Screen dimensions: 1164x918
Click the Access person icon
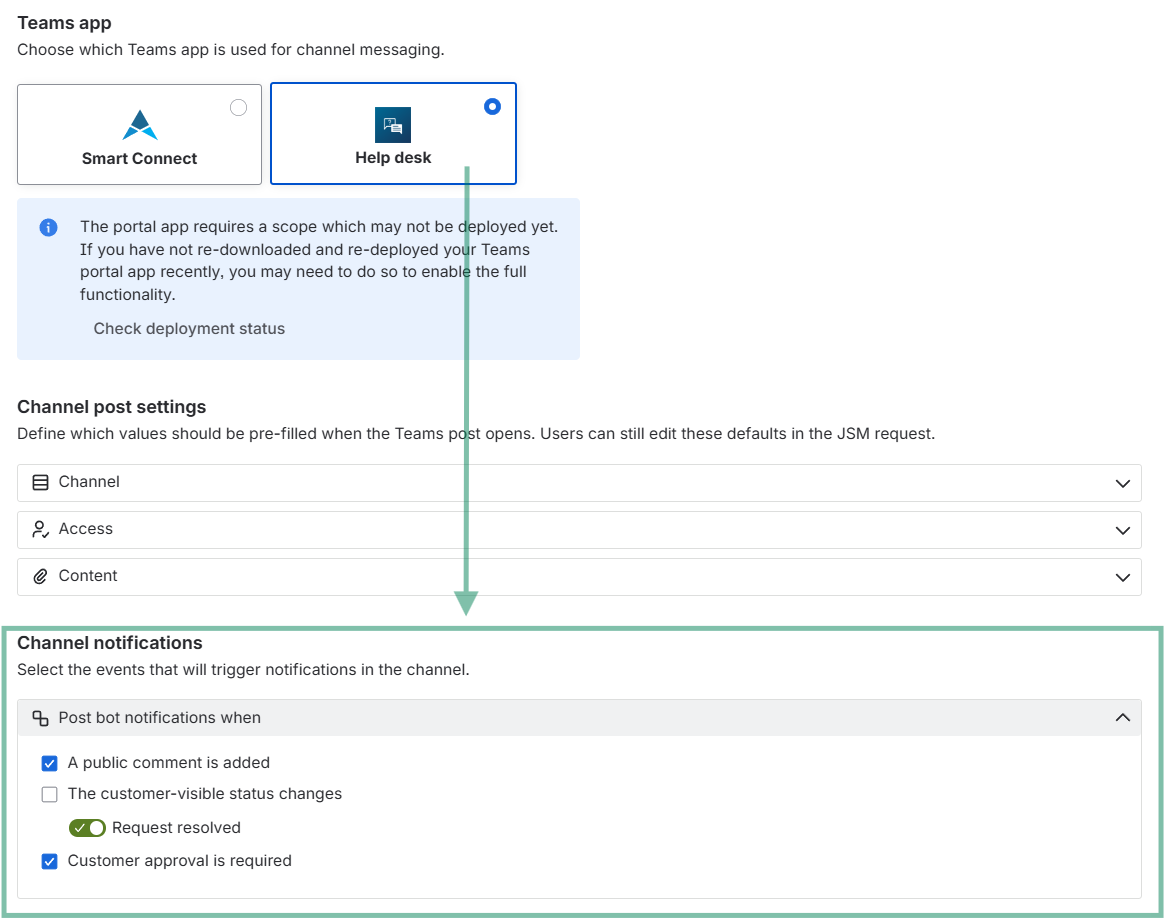coord(40,529)
